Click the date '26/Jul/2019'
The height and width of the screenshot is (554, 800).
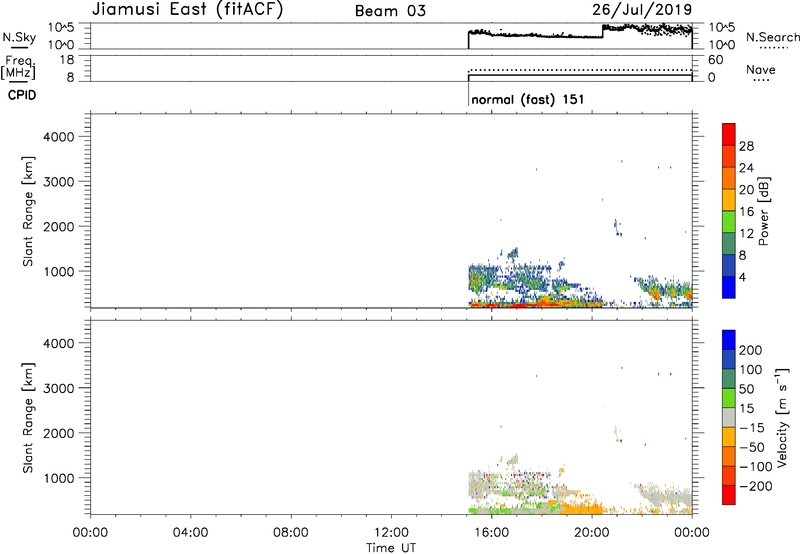coord(642,9)
